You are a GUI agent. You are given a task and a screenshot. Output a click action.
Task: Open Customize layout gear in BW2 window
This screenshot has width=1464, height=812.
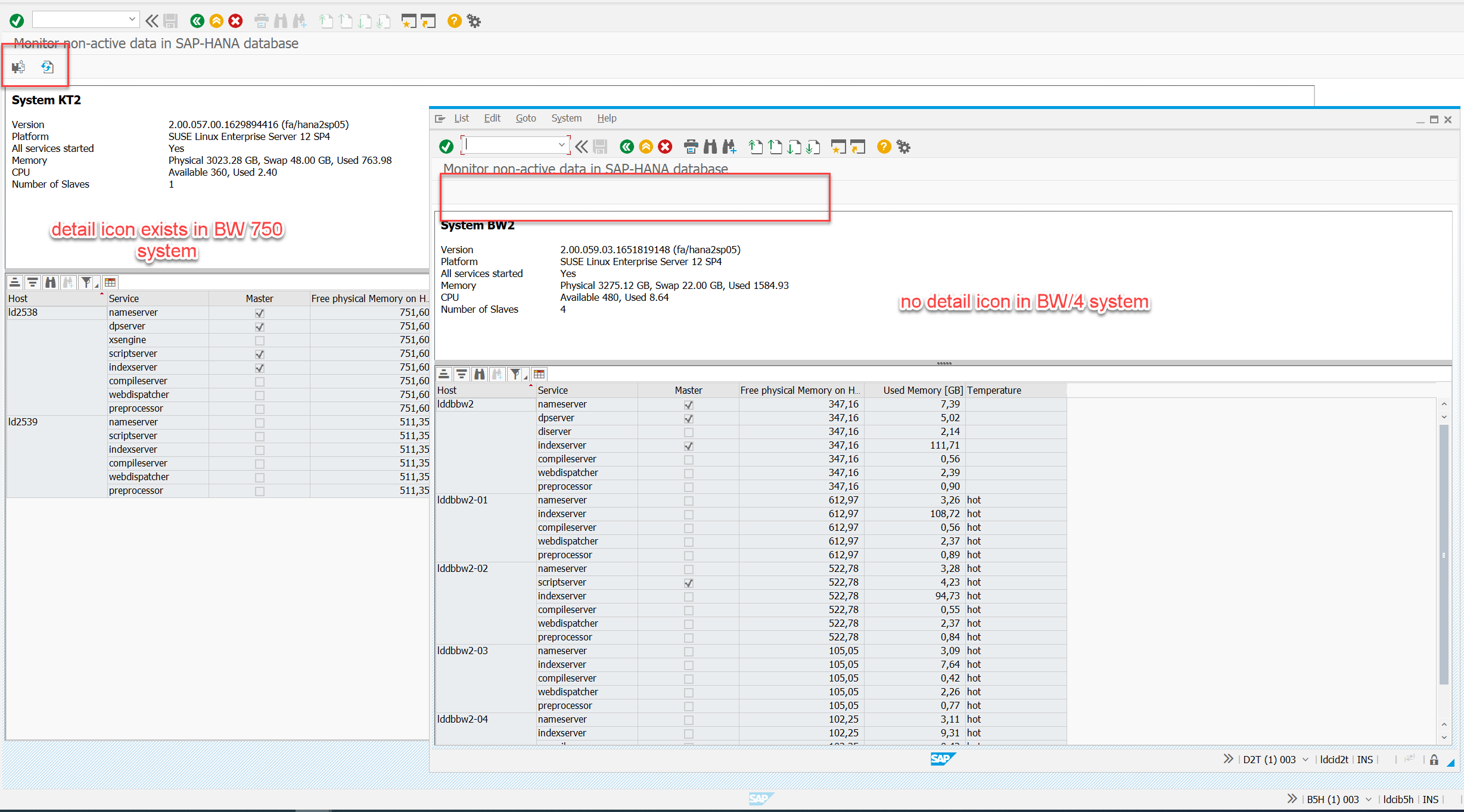point(904,147)
